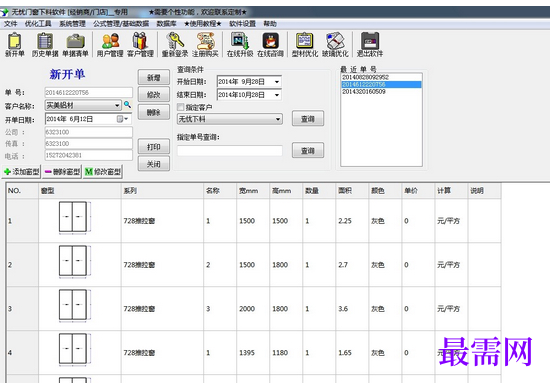Expand the 客户名称 dropdown
This screenshot has width=551, height=383.
(x=117, y=105)
